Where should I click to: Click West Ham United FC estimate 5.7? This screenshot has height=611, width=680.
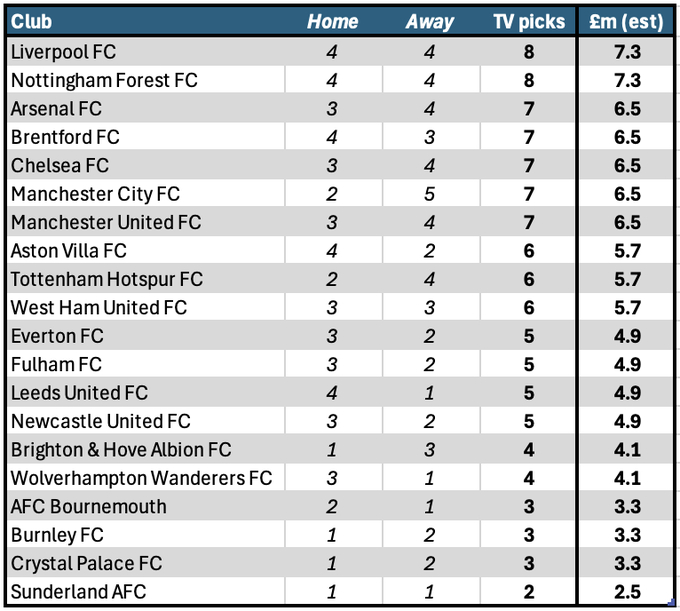point(626,307)
